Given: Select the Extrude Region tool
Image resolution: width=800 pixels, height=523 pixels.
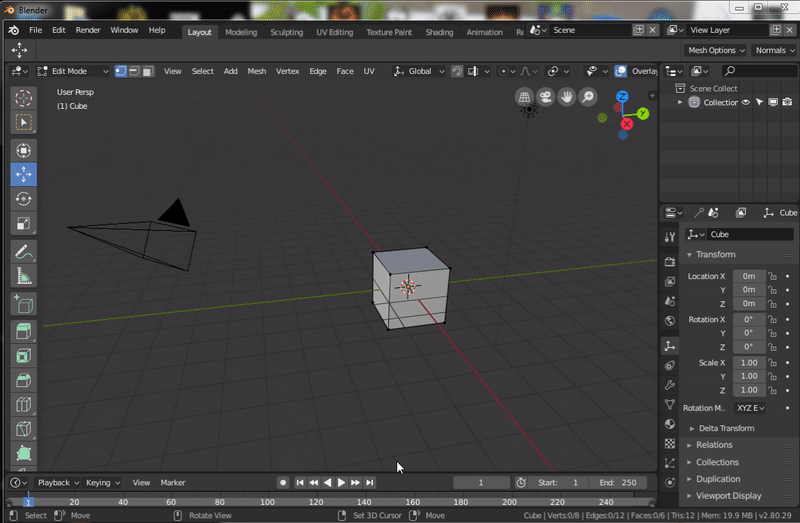Looking at the screenshot, I should [23, 332].
